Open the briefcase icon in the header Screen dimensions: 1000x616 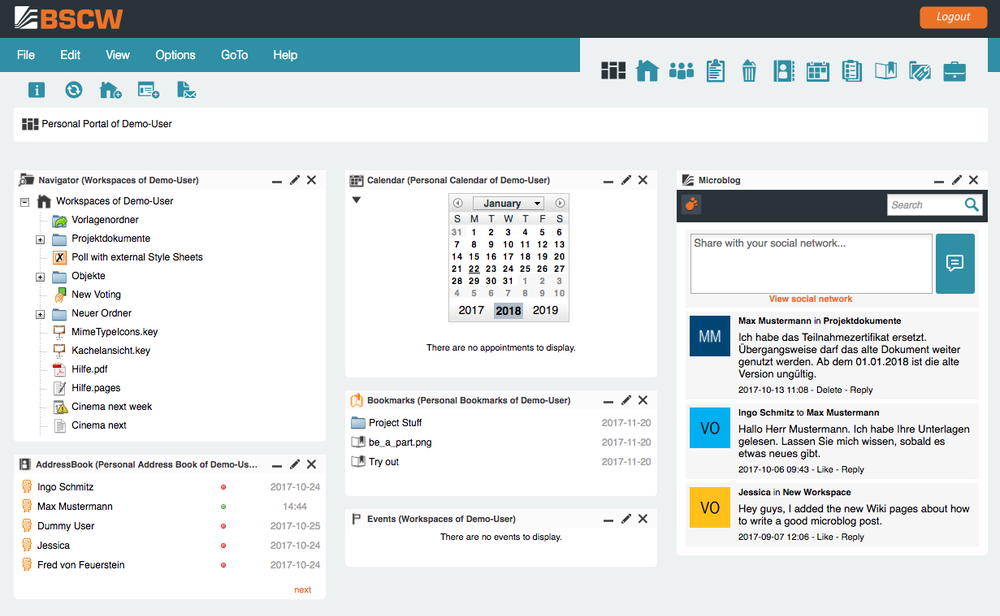click(953, 70)
